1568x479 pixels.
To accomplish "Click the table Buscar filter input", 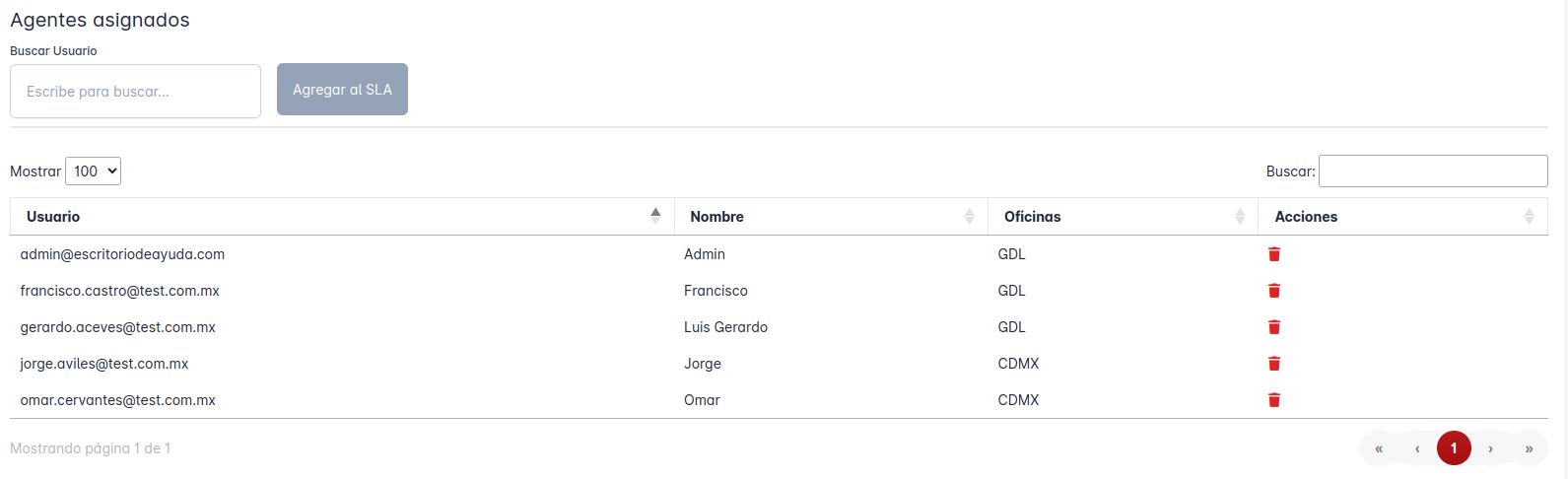I will 1432,171.
